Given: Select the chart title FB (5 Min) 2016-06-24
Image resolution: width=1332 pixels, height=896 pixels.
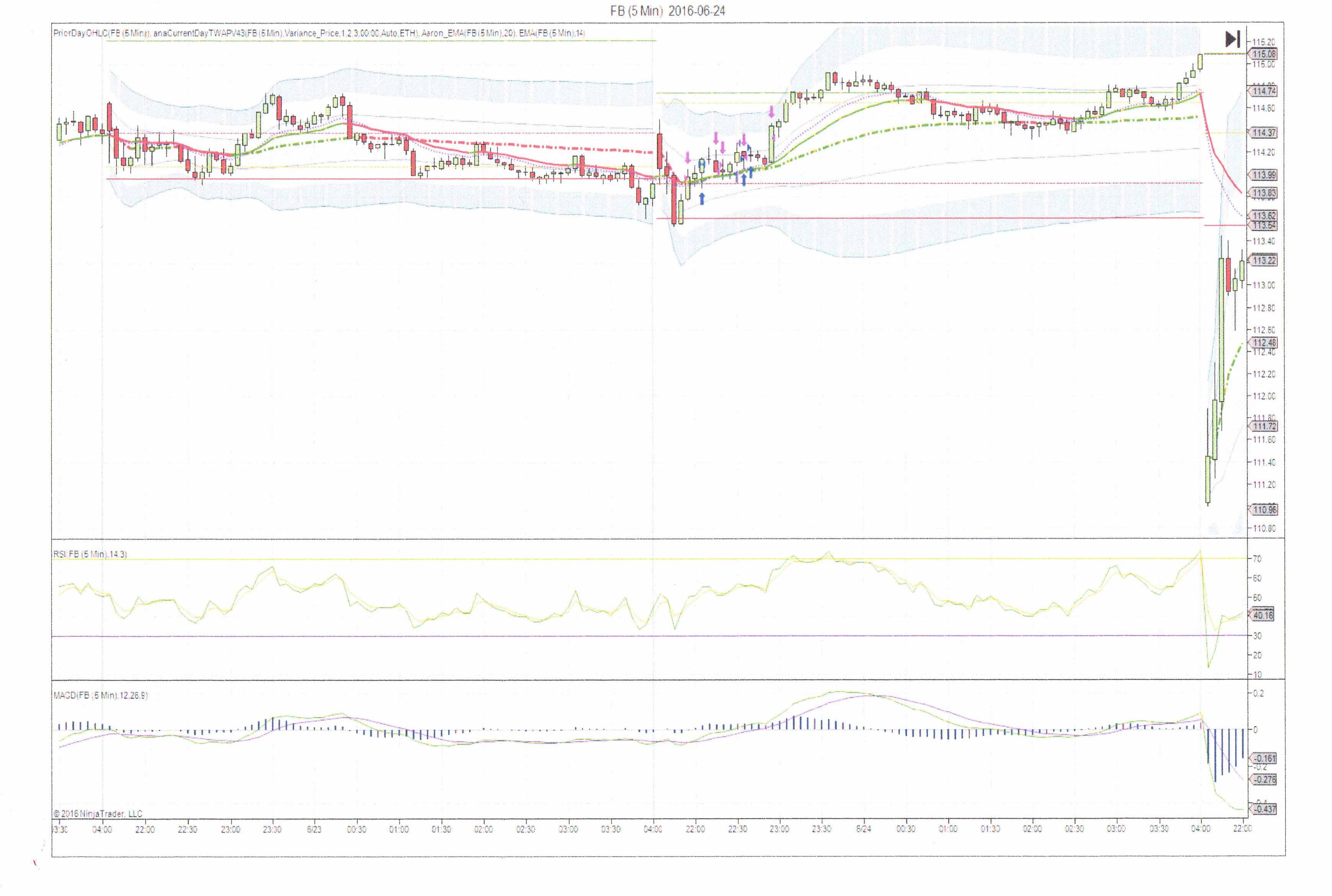Looking at the screenshot, I should tap(668, 10).
